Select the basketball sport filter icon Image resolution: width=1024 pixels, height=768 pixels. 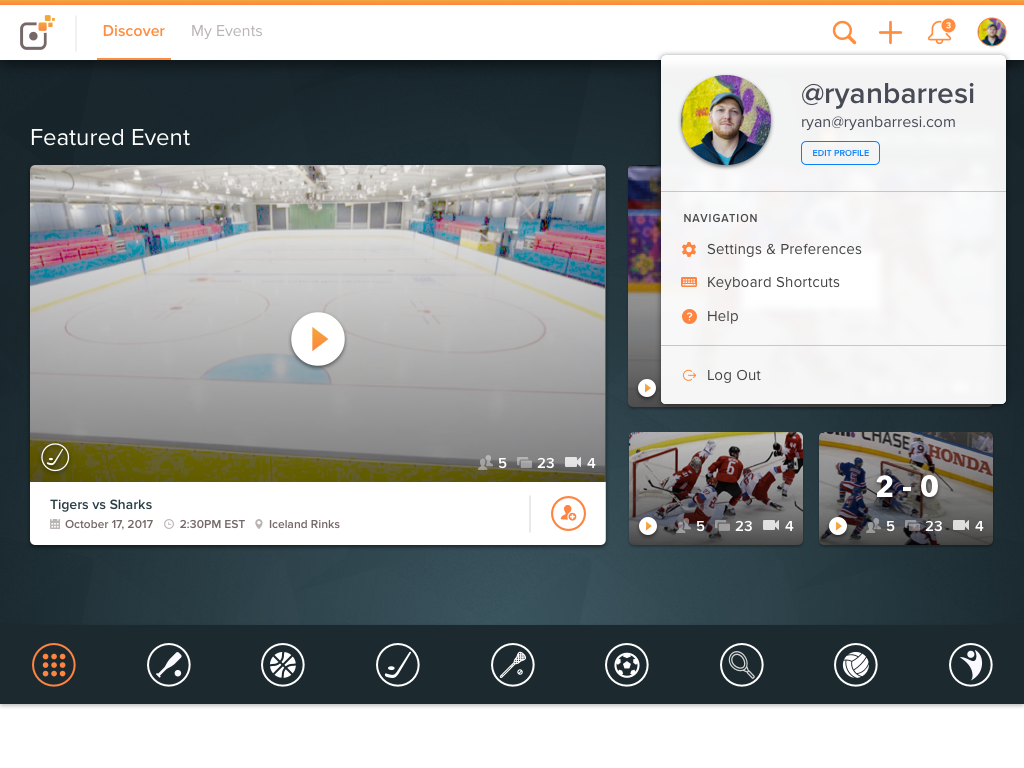[x=283, y=664]
